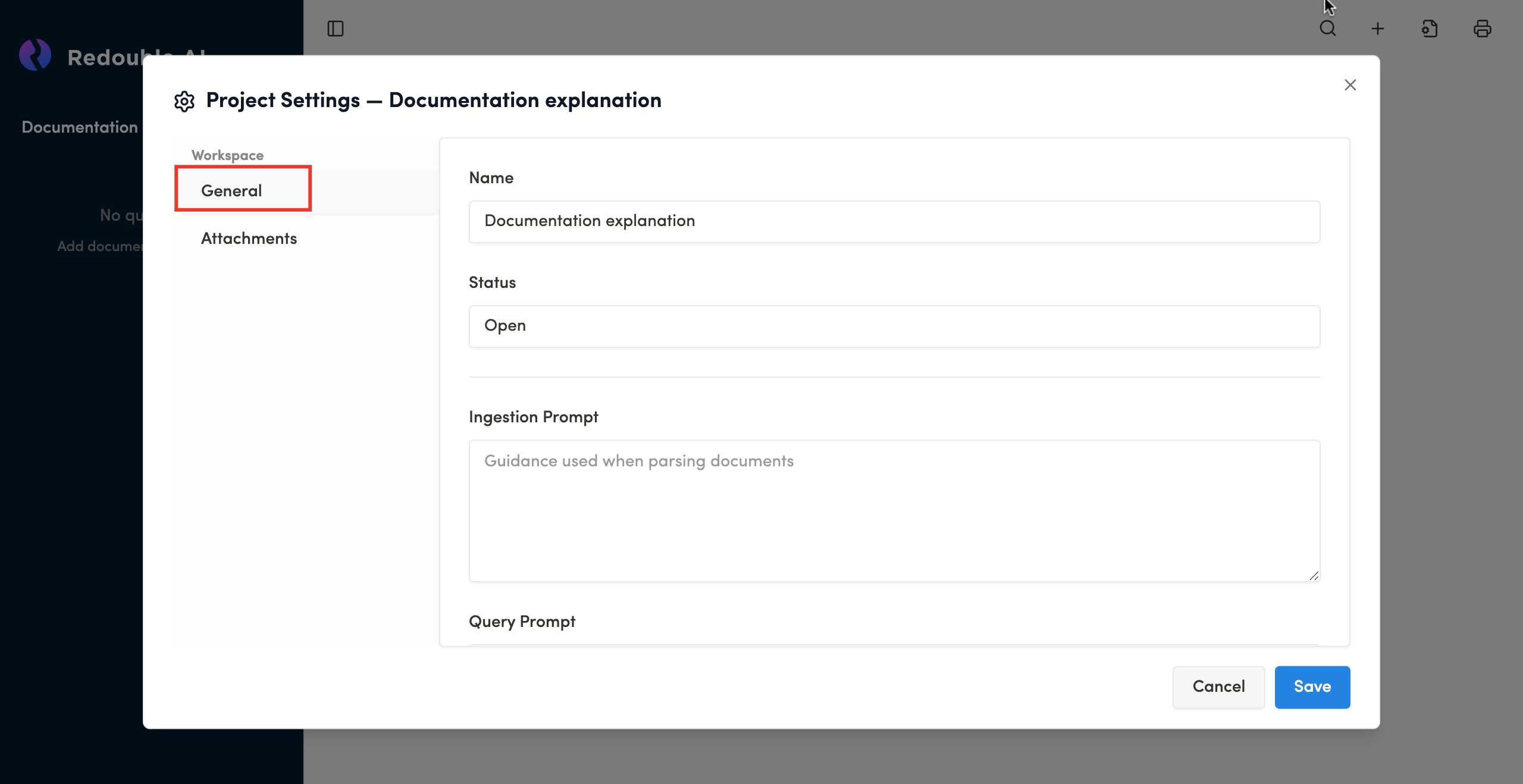Click the Name input field

[x=894, y=221]
